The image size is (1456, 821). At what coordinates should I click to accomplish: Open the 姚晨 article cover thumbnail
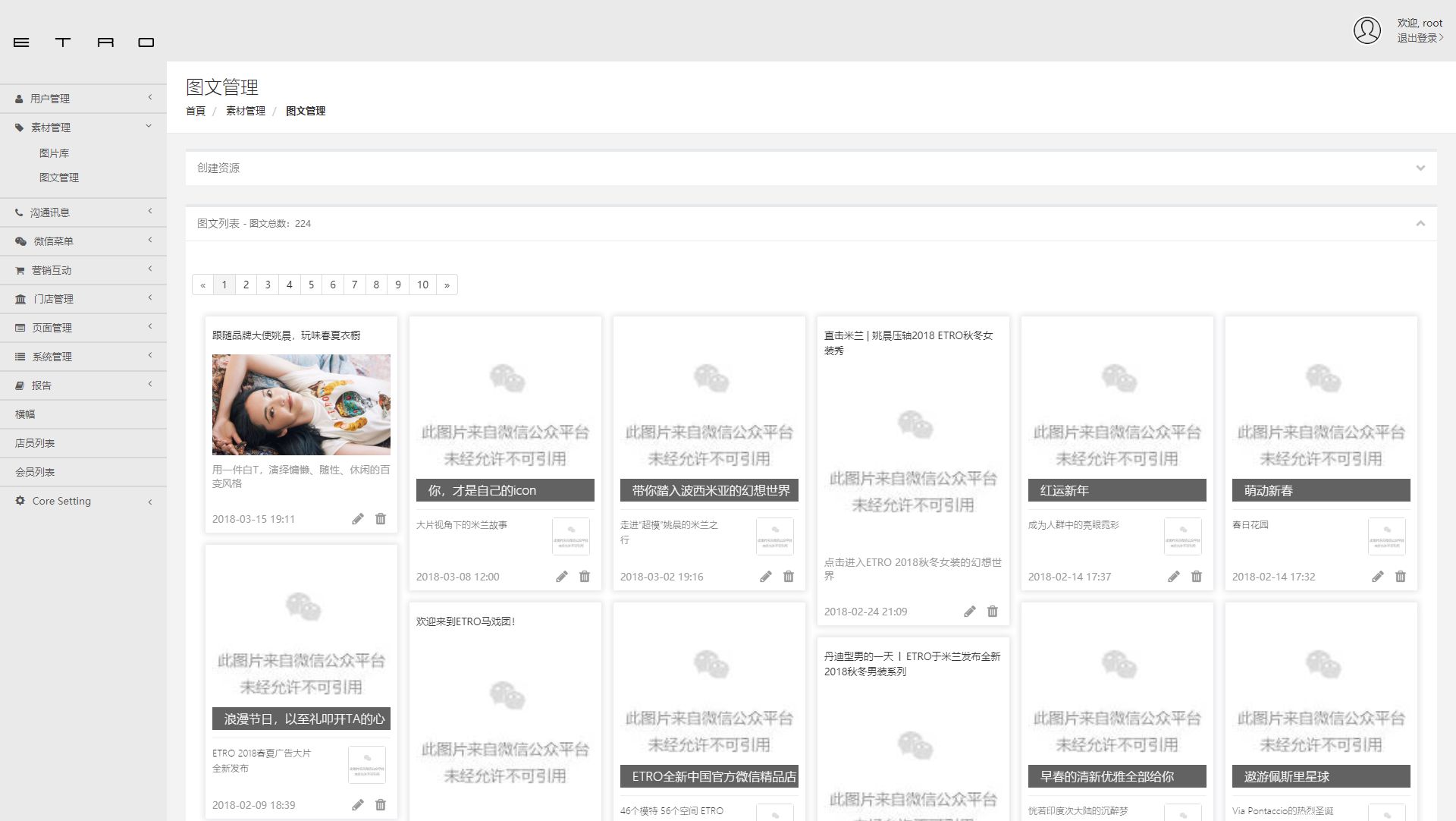click(x=301, y=404)
